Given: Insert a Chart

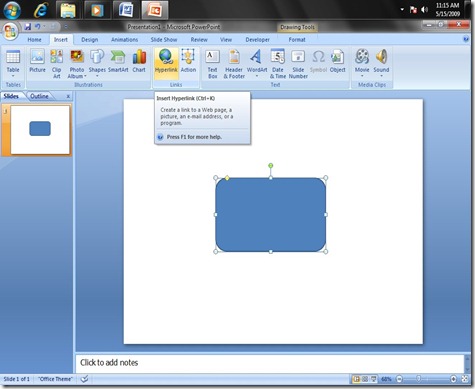Looking at the screenshot, I should click(139, 61).
